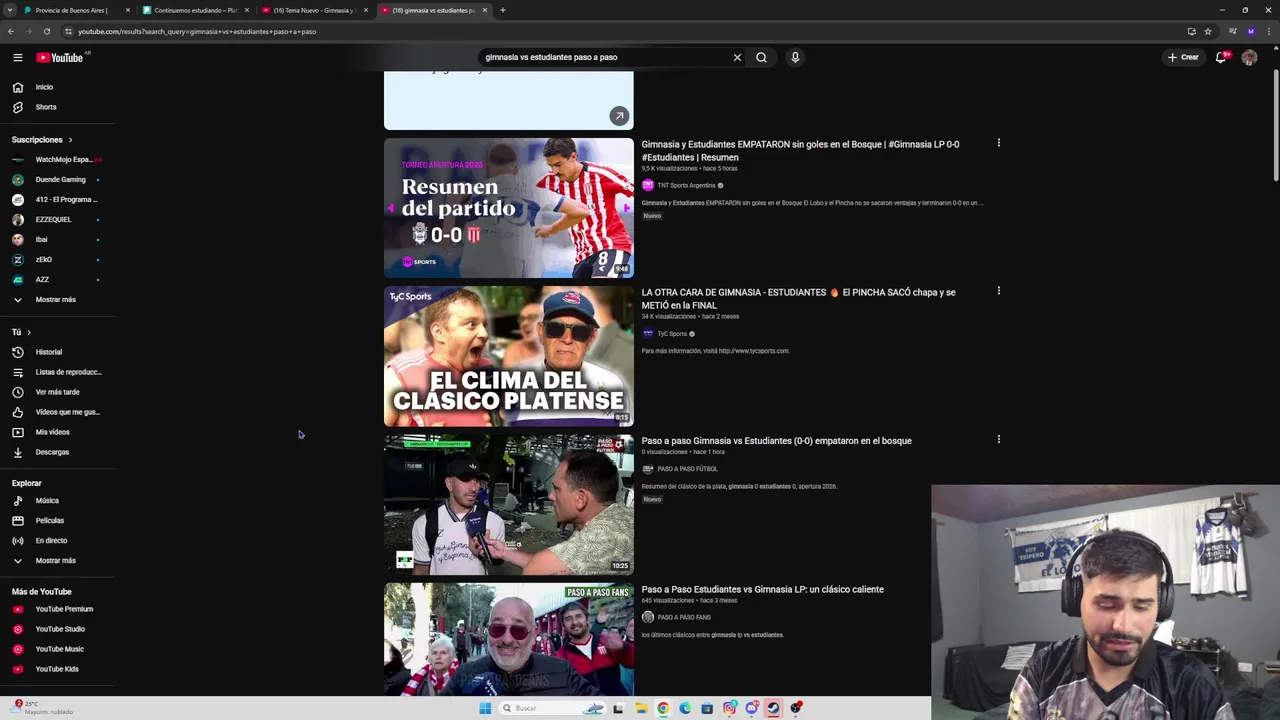Run search with the magnifier button
Screen dimensions: 1280x720
(x=761, y=57)
